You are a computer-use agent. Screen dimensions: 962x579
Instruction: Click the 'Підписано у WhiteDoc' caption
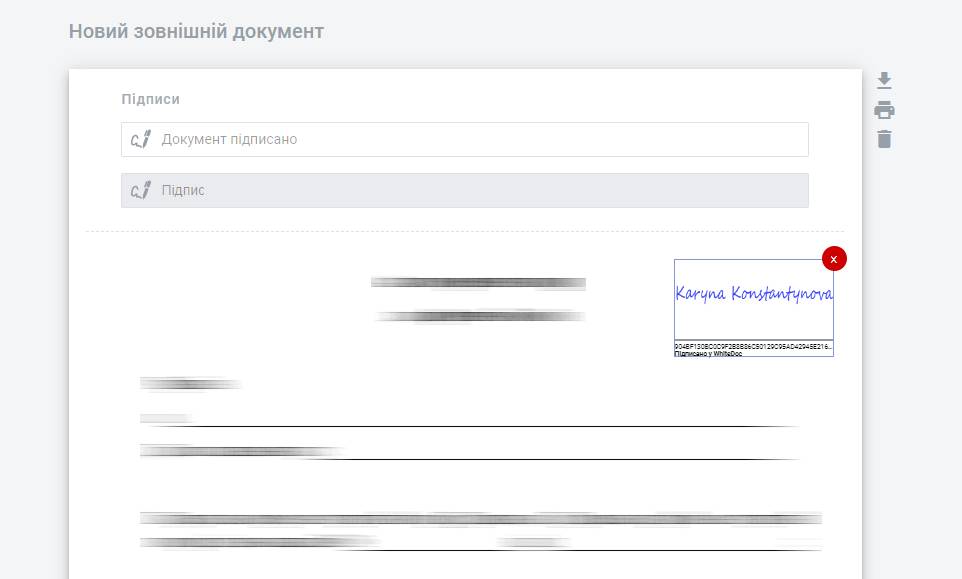pyautogui.click(x=709, y=353)
